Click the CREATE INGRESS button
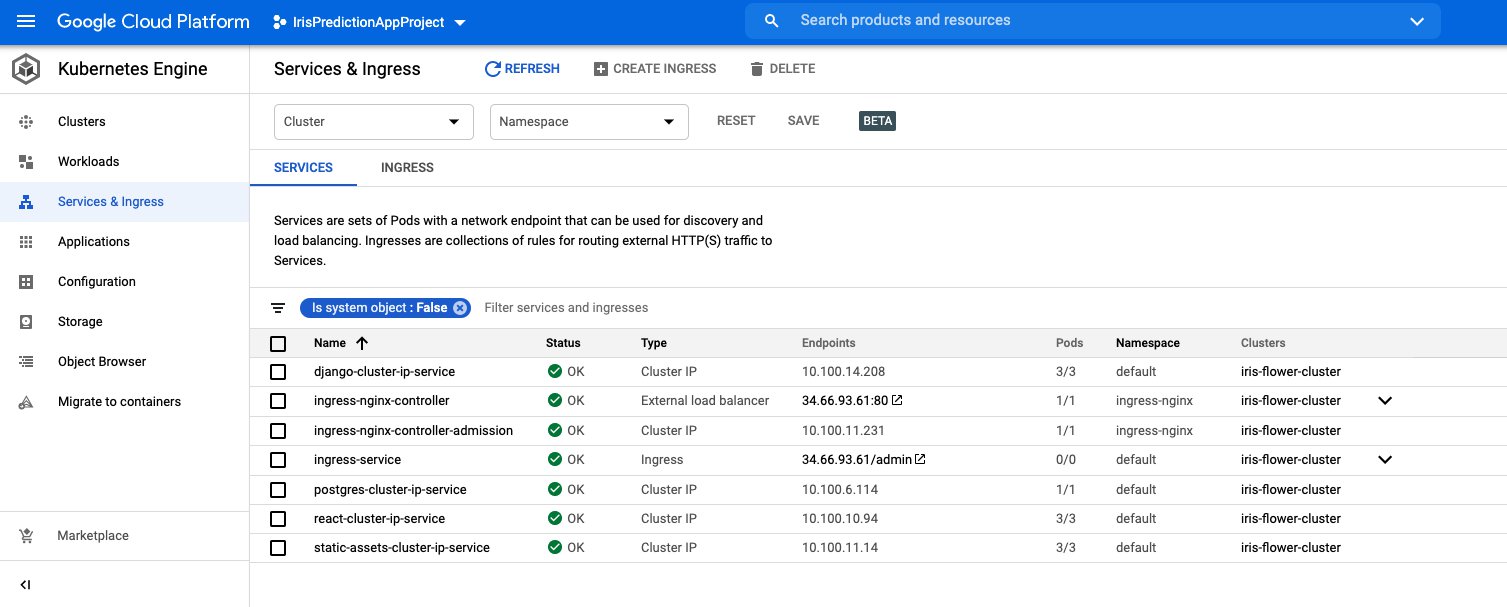1507x607 pixels. tap(655, 69)
